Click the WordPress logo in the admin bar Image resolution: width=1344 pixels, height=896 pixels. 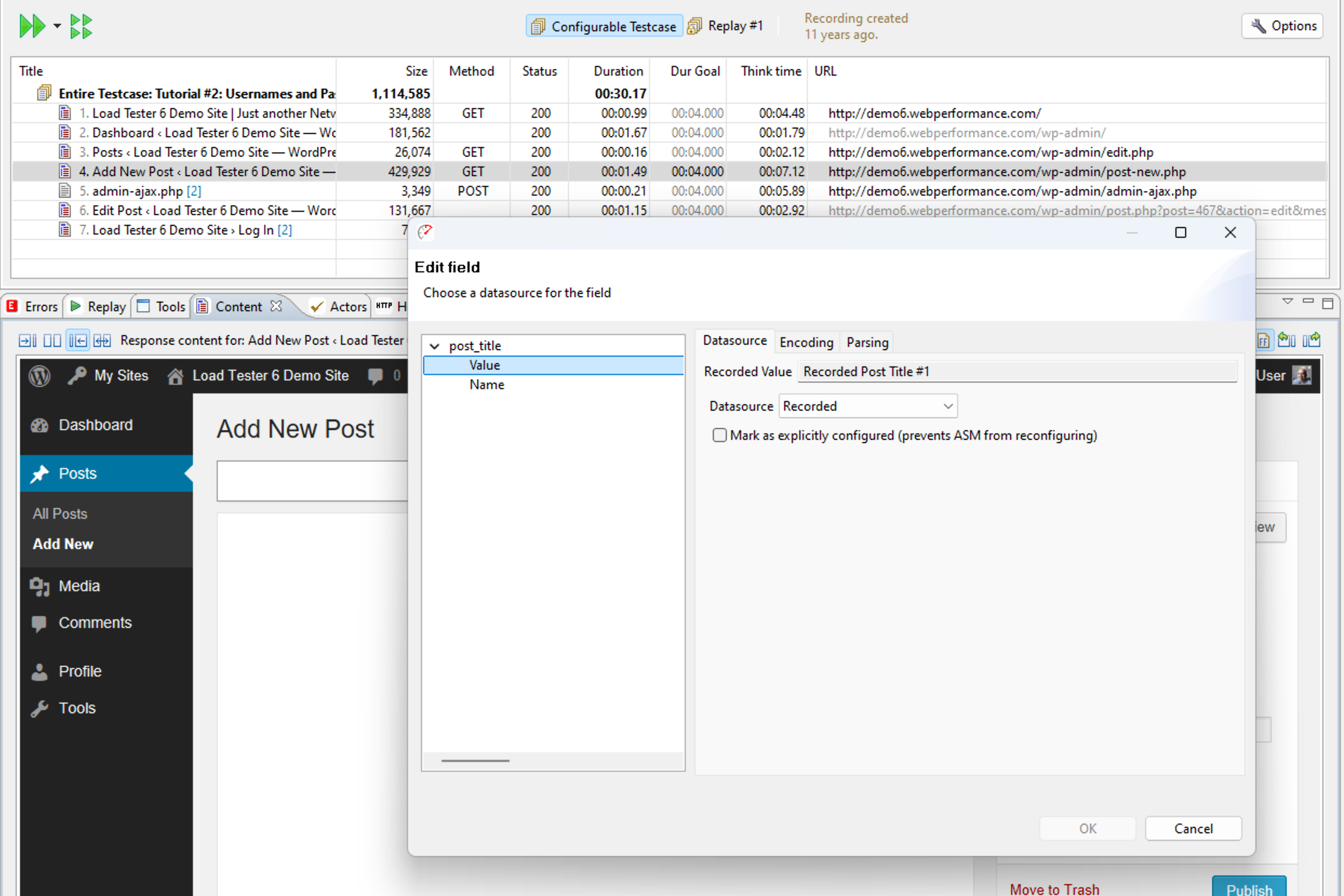click(x=39, y=376)
